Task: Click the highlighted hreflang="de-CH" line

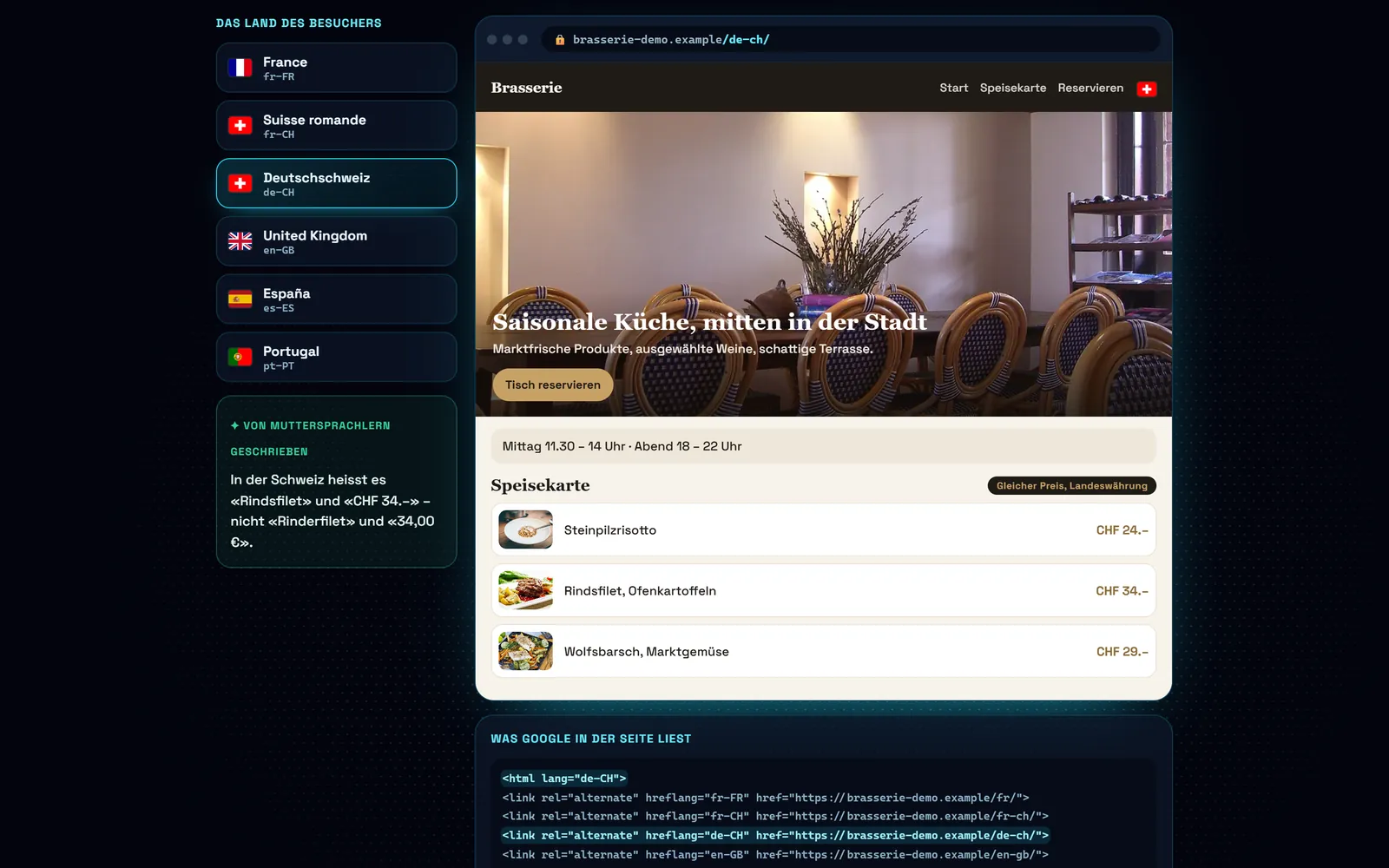Action: tap(775, 835)
